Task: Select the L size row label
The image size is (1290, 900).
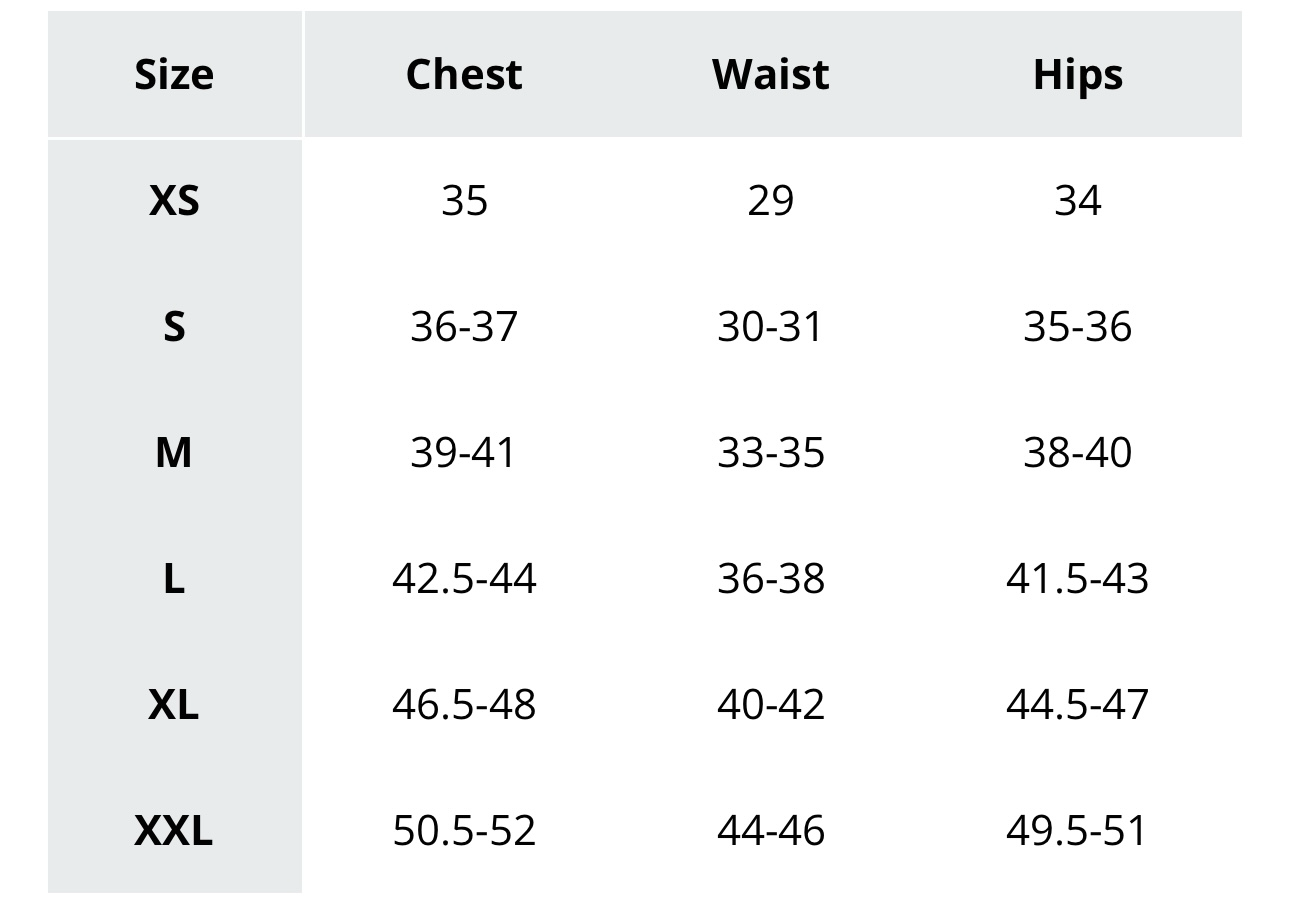Action: coord(174,579)
